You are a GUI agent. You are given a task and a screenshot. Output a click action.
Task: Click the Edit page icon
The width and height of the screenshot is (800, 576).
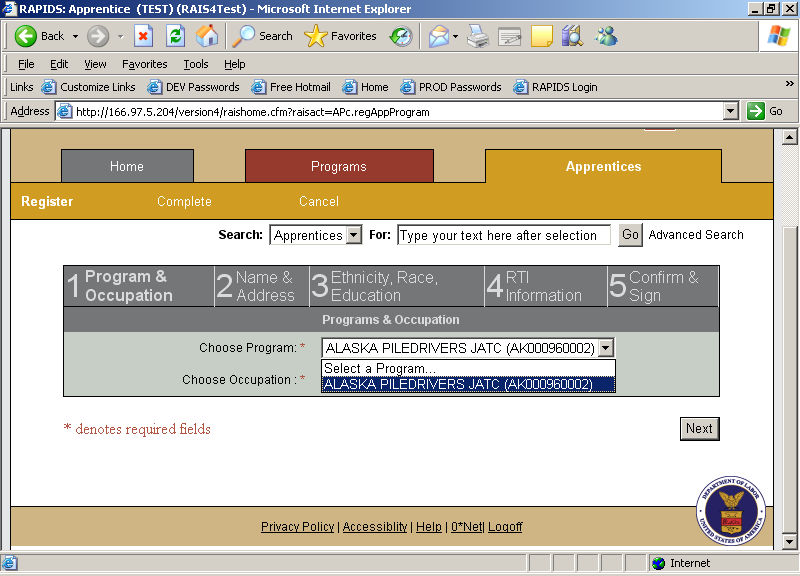[x=510, y=36]
